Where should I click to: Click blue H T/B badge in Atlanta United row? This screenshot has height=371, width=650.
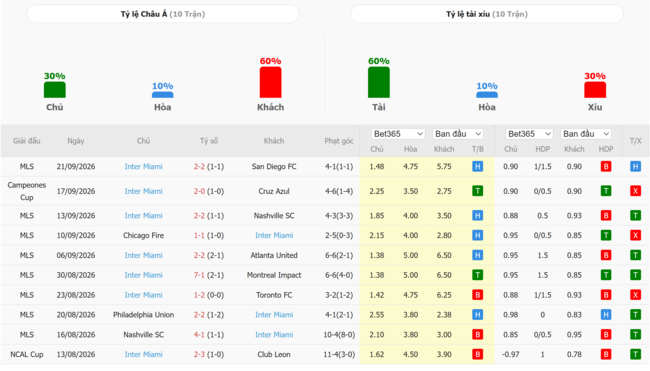point(478,255)
